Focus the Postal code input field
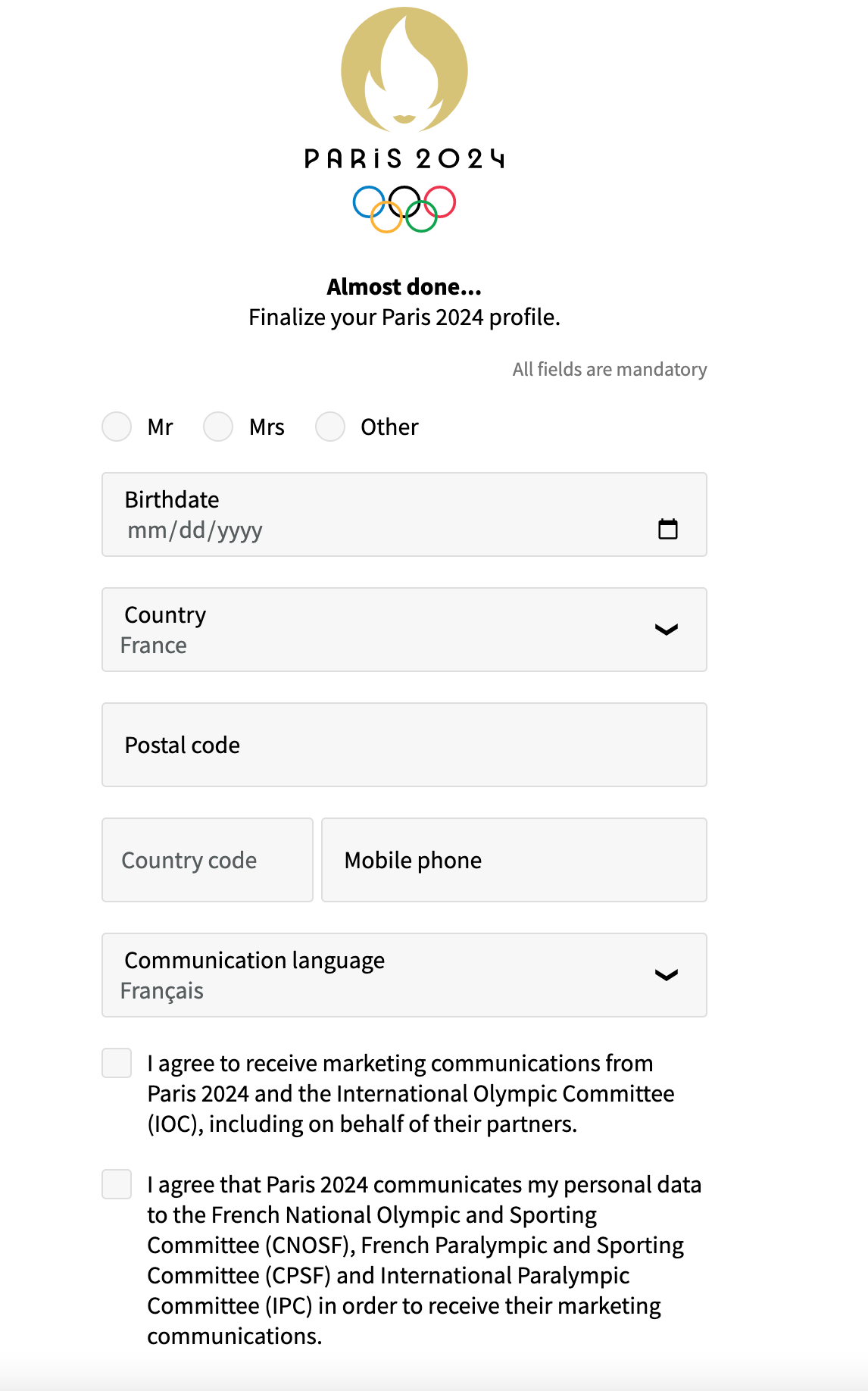The height and width of the screenshot is (1391, 868). tap(404, 746)
